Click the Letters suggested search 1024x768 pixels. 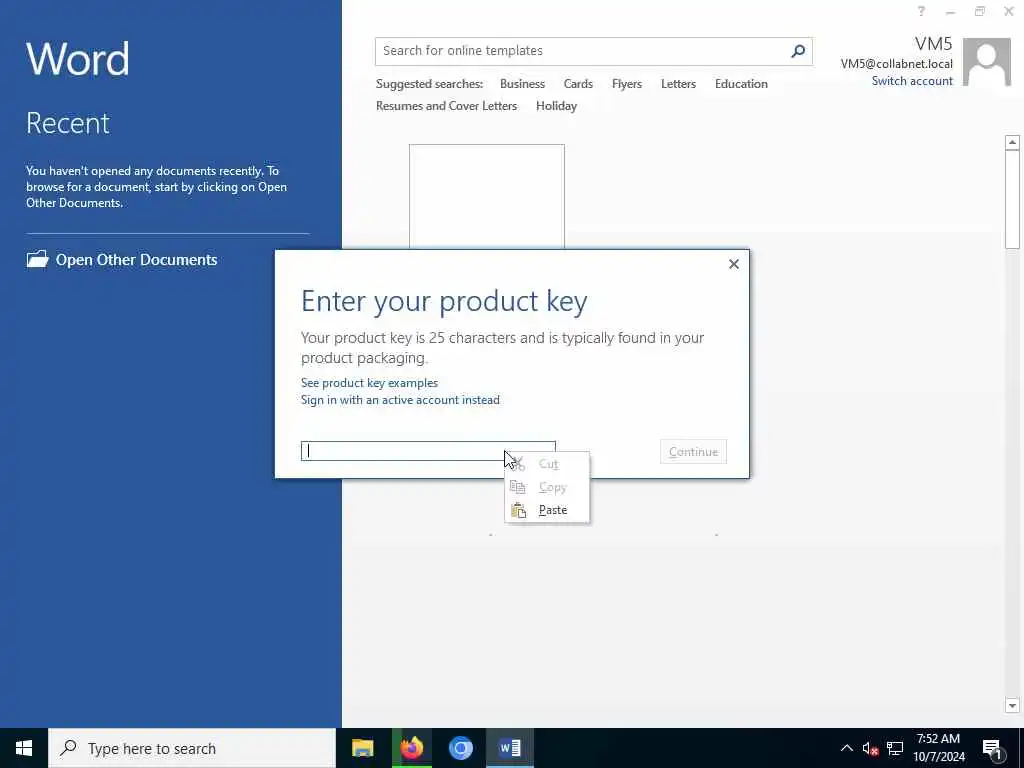tap(678, 84)
